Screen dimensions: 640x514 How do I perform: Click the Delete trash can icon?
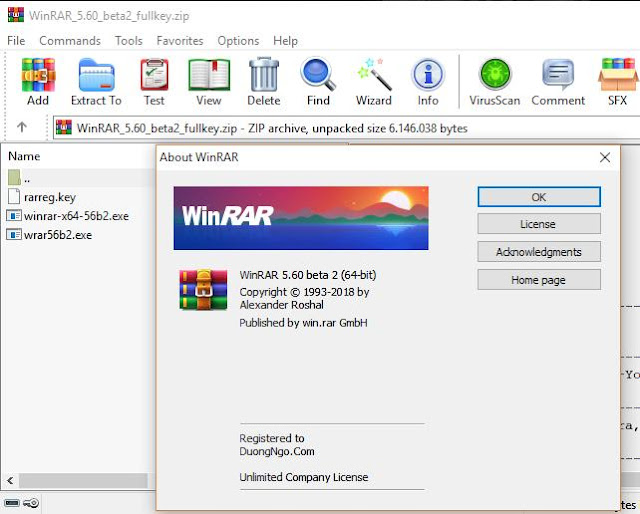[x=264, y=75]
